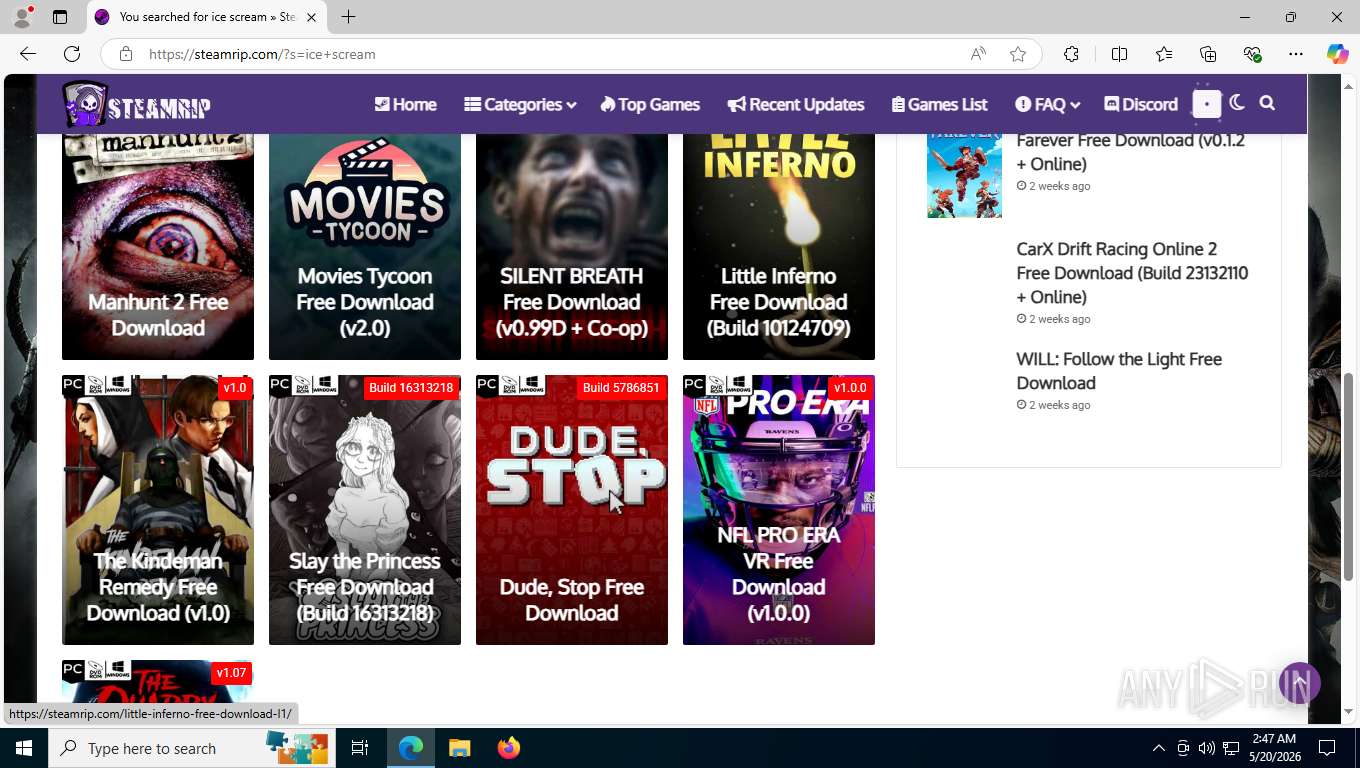Open the volume control tray icon

click(1206, 748)
